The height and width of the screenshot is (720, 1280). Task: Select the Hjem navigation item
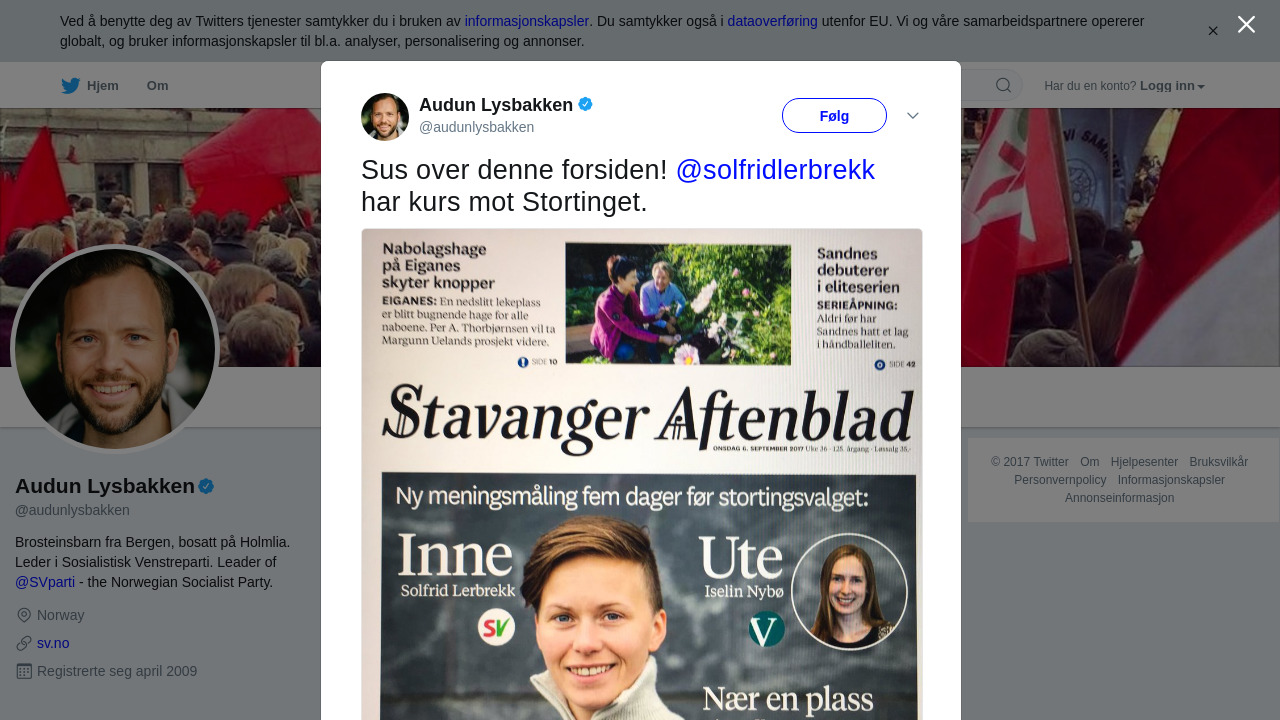tap(90, 86)
